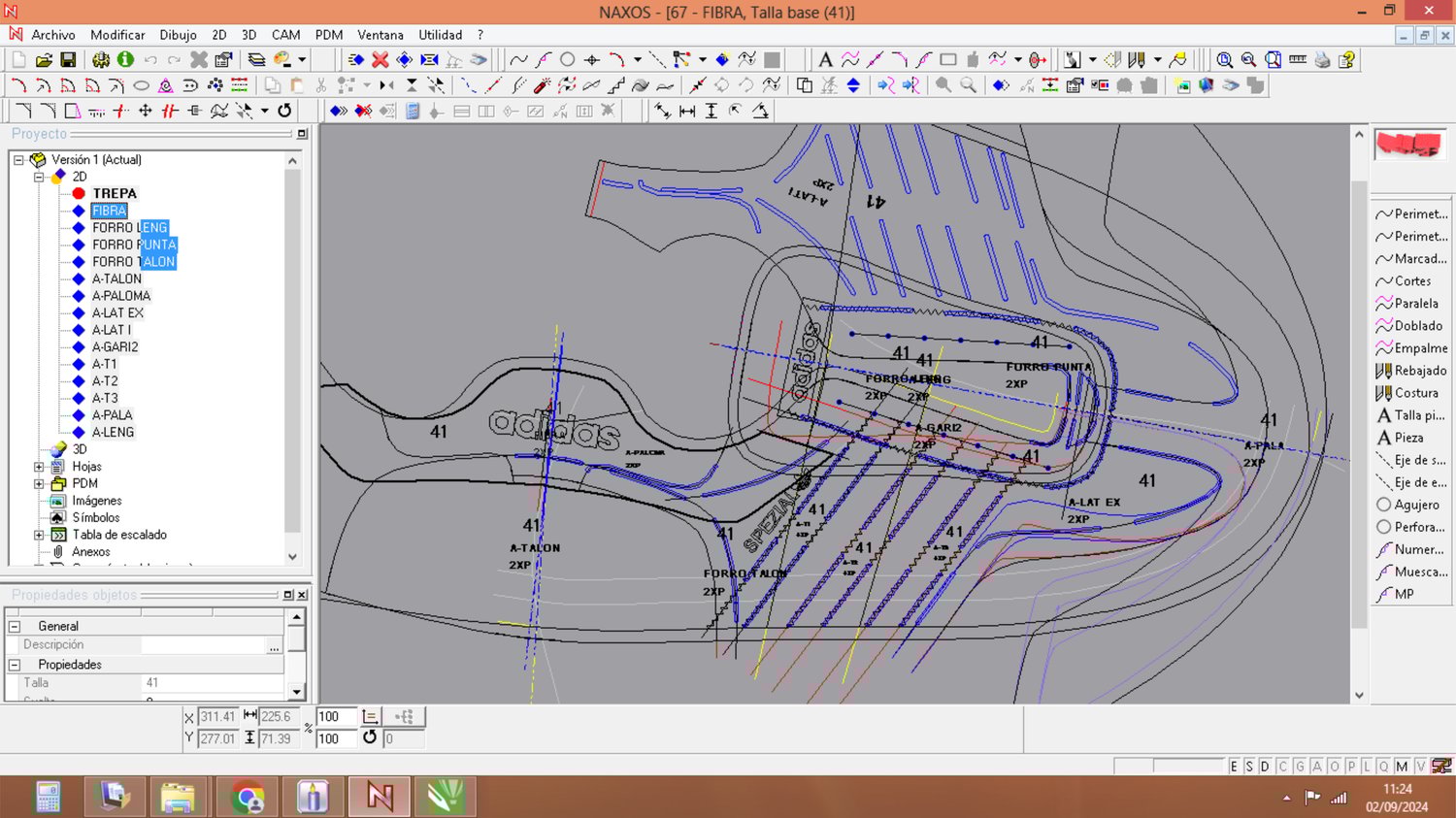
Task: Click the printer icon in toolbar
Action: [x=1322, y=60]
